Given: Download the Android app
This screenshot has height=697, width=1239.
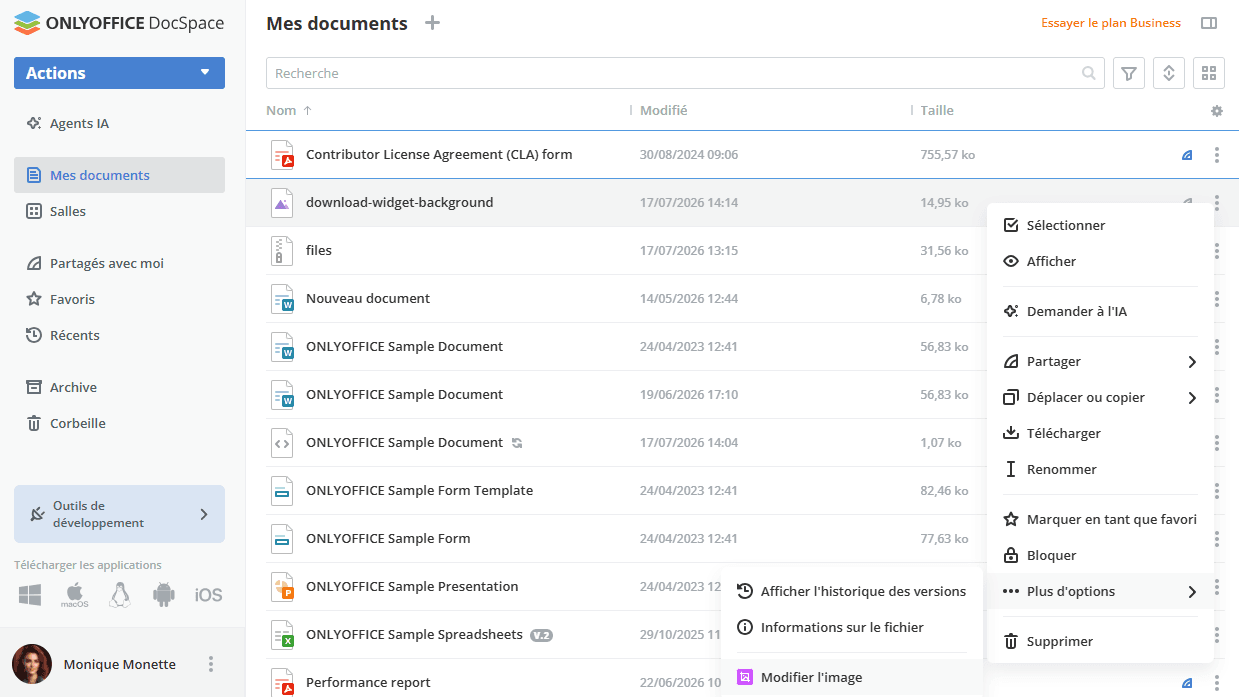Looking at the screenshot, I should pos(164,595).
